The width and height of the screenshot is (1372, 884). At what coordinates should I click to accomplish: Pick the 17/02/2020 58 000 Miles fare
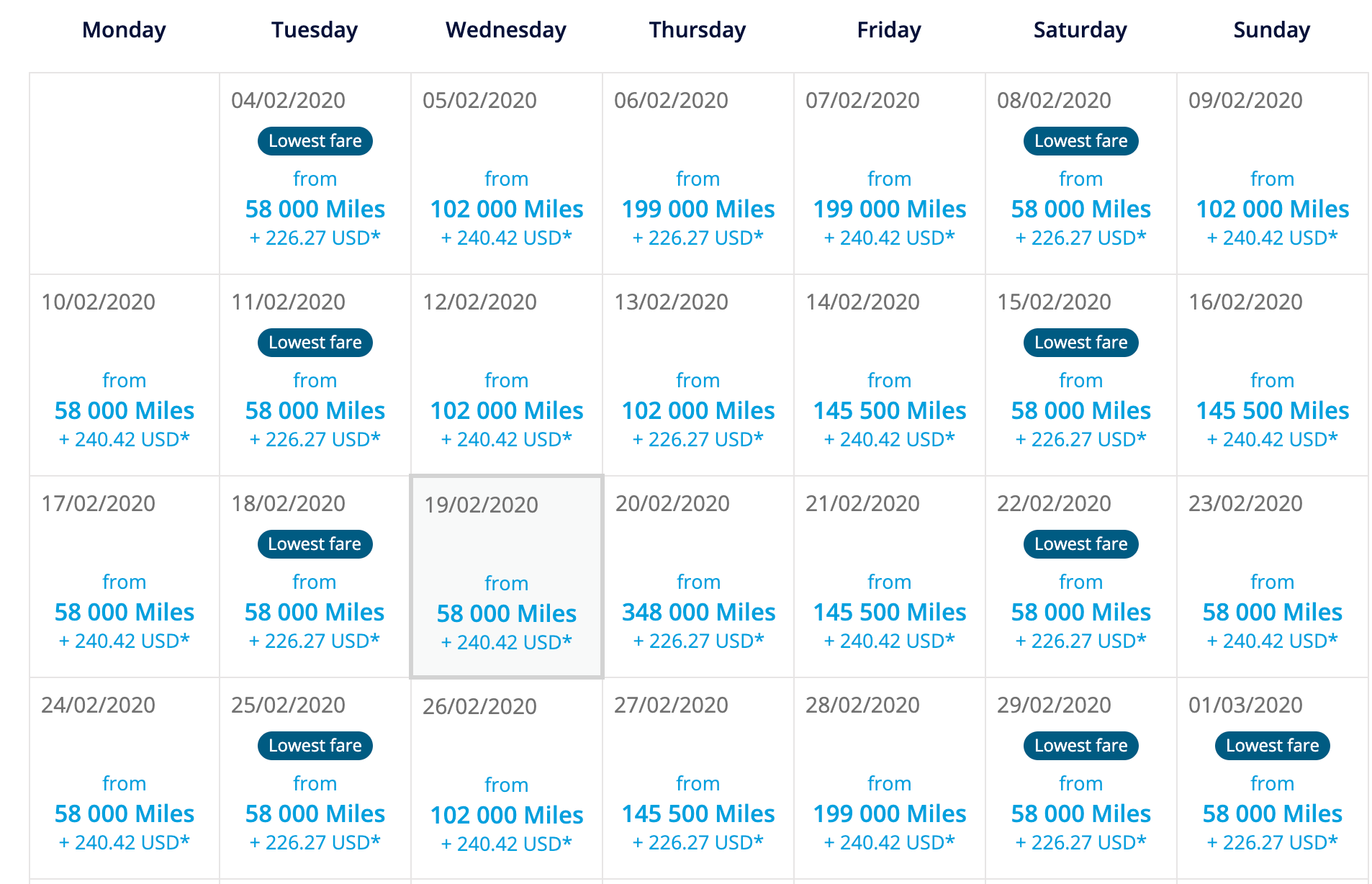click(125, 577)
